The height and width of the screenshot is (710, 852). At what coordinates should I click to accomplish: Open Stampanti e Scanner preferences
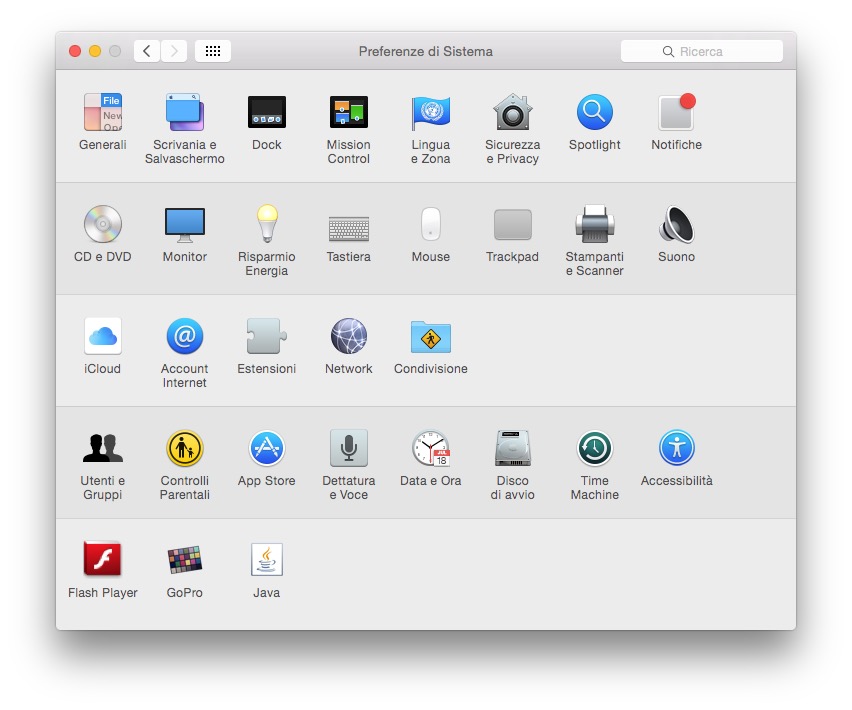[595, 225]
